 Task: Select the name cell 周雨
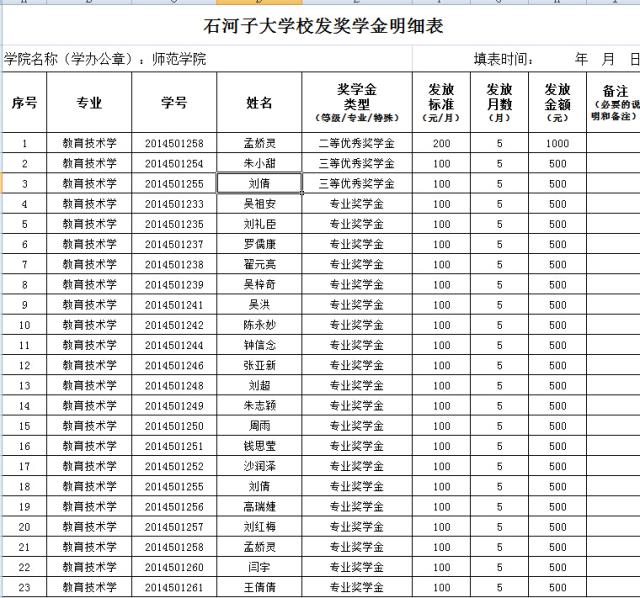click(259, 426)
